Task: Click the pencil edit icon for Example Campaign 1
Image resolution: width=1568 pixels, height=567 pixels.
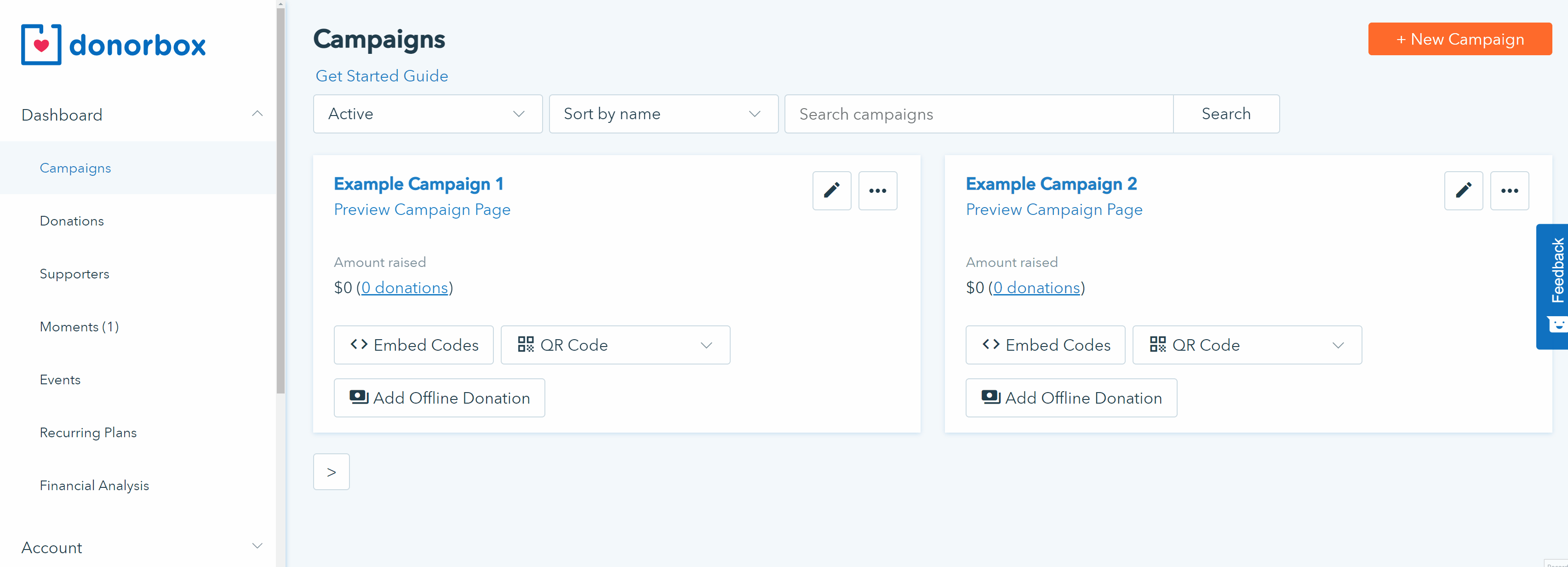Action: [831, 191]
